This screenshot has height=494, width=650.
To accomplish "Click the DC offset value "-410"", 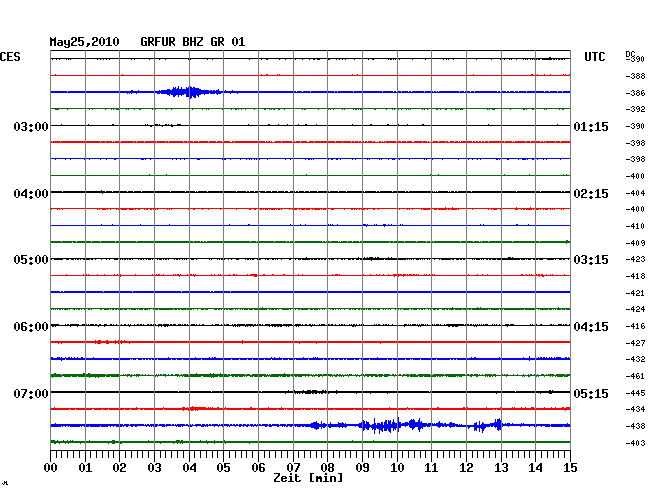I will [x=635, y=226].
